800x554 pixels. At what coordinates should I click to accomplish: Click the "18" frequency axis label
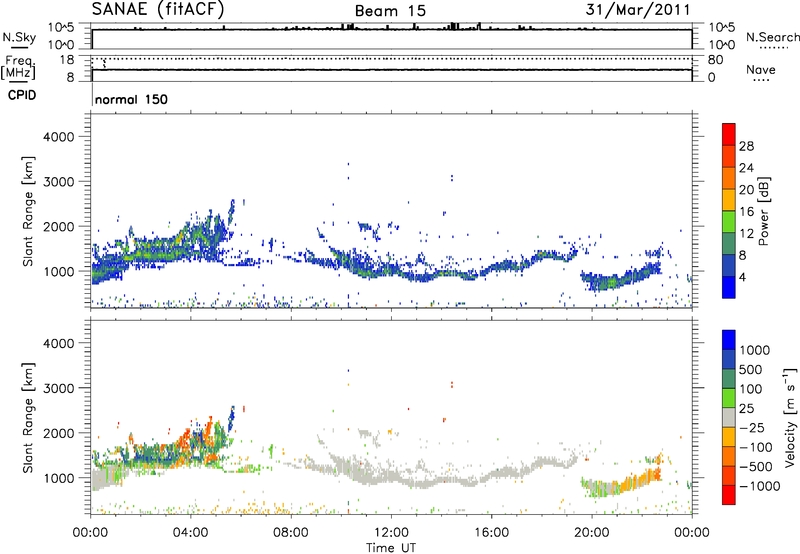pyautogui.click(x=67, y=60)
